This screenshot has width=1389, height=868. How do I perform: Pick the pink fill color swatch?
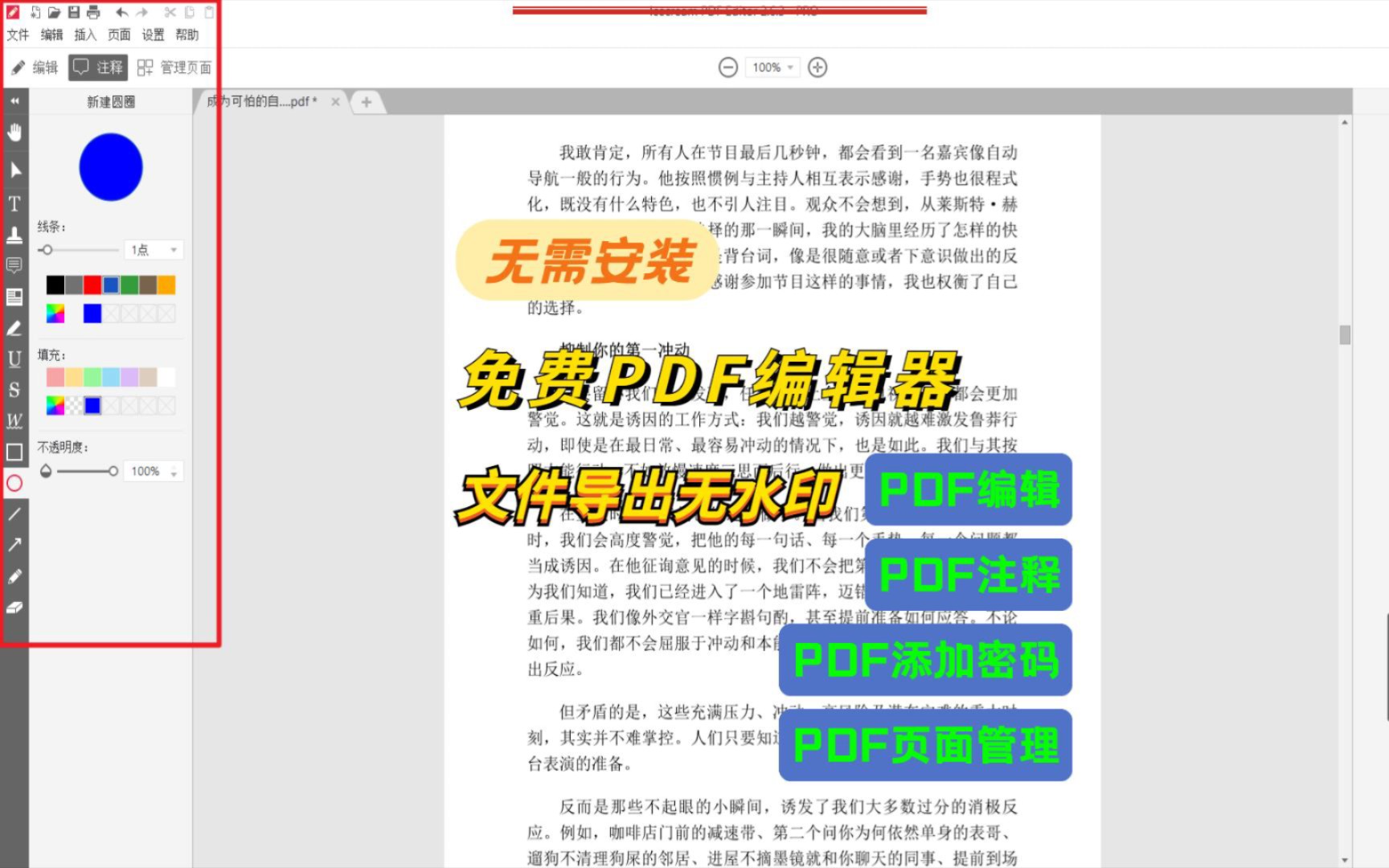tap(55, 377)
